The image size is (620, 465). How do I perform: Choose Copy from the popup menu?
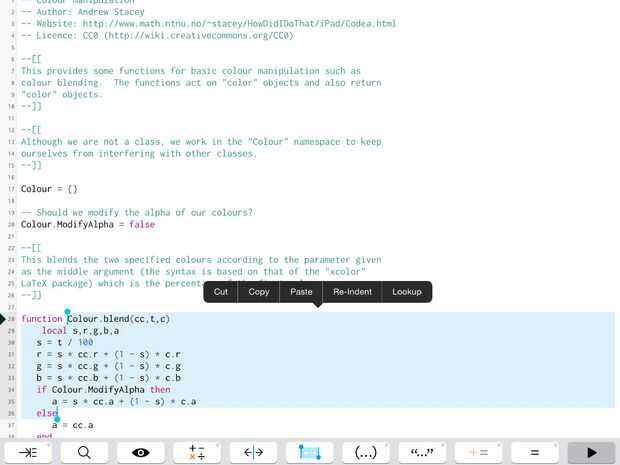(x=259, y=292)
